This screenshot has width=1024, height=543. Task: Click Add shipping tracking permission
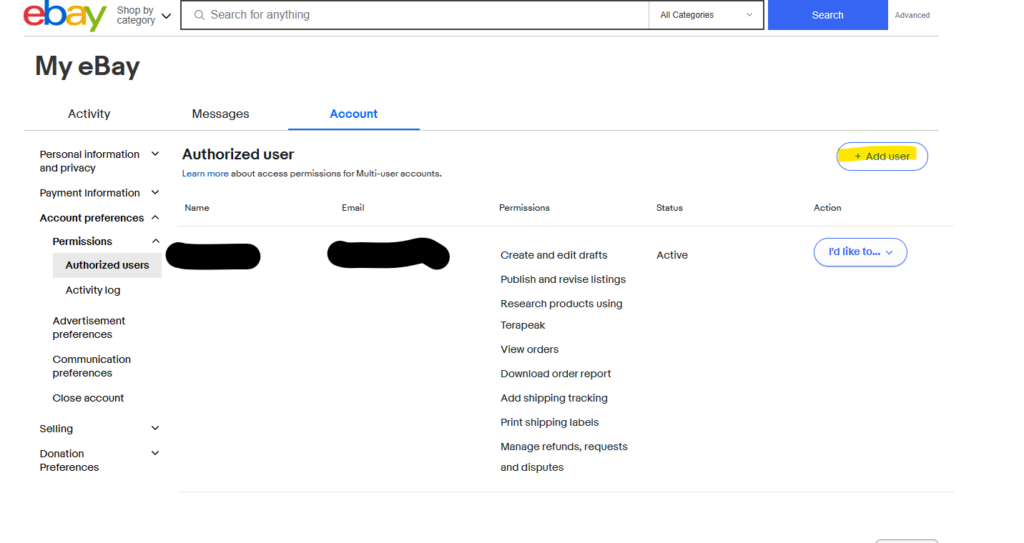tap(554, 398)
